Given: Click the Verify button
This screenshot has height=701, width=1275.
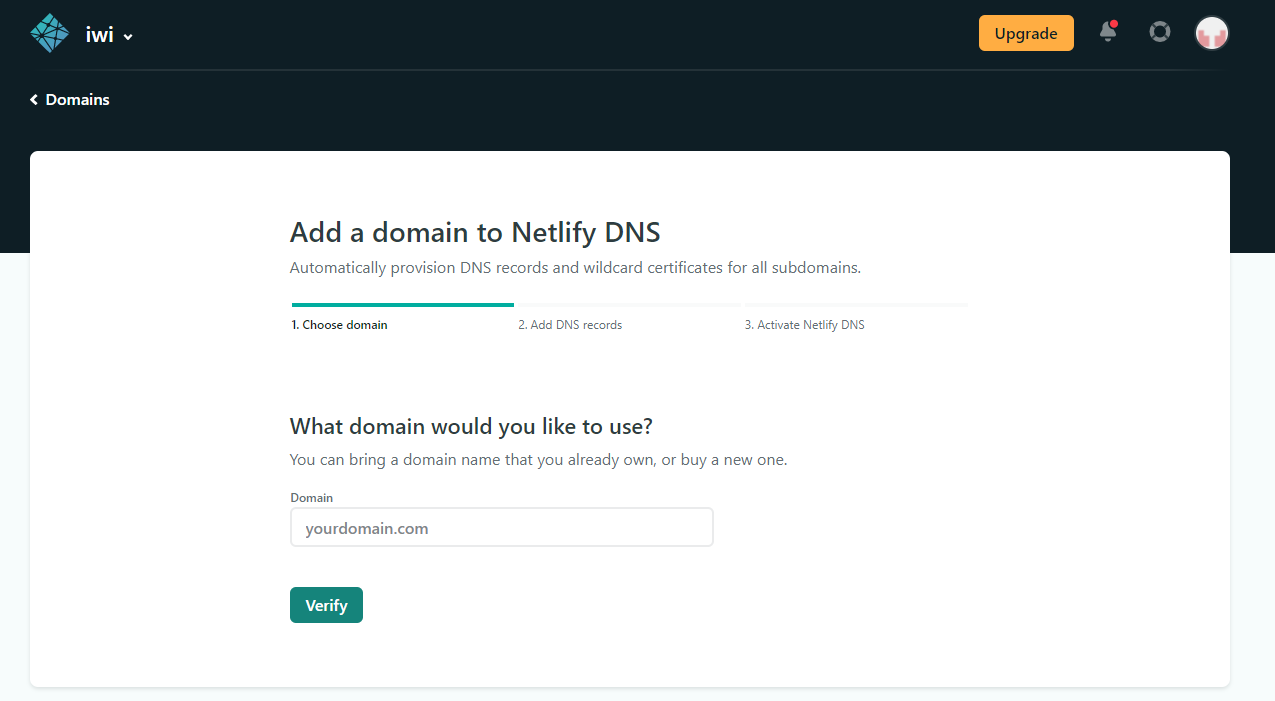Looking at the screenshot, I should pos(326,605).
